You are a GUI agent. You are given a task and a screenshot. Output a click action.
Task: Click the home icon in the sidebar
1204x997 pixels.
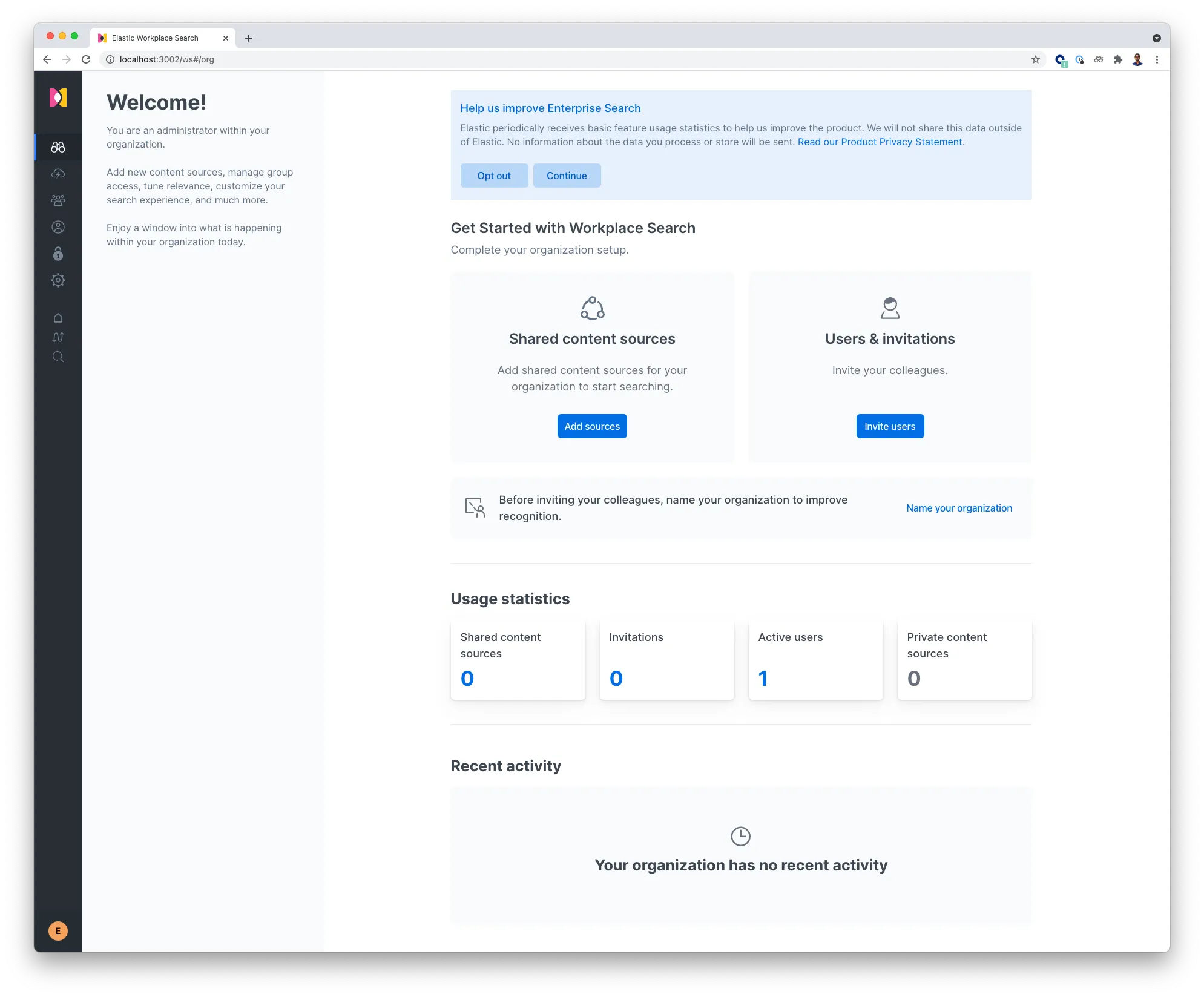pos(58,318)
